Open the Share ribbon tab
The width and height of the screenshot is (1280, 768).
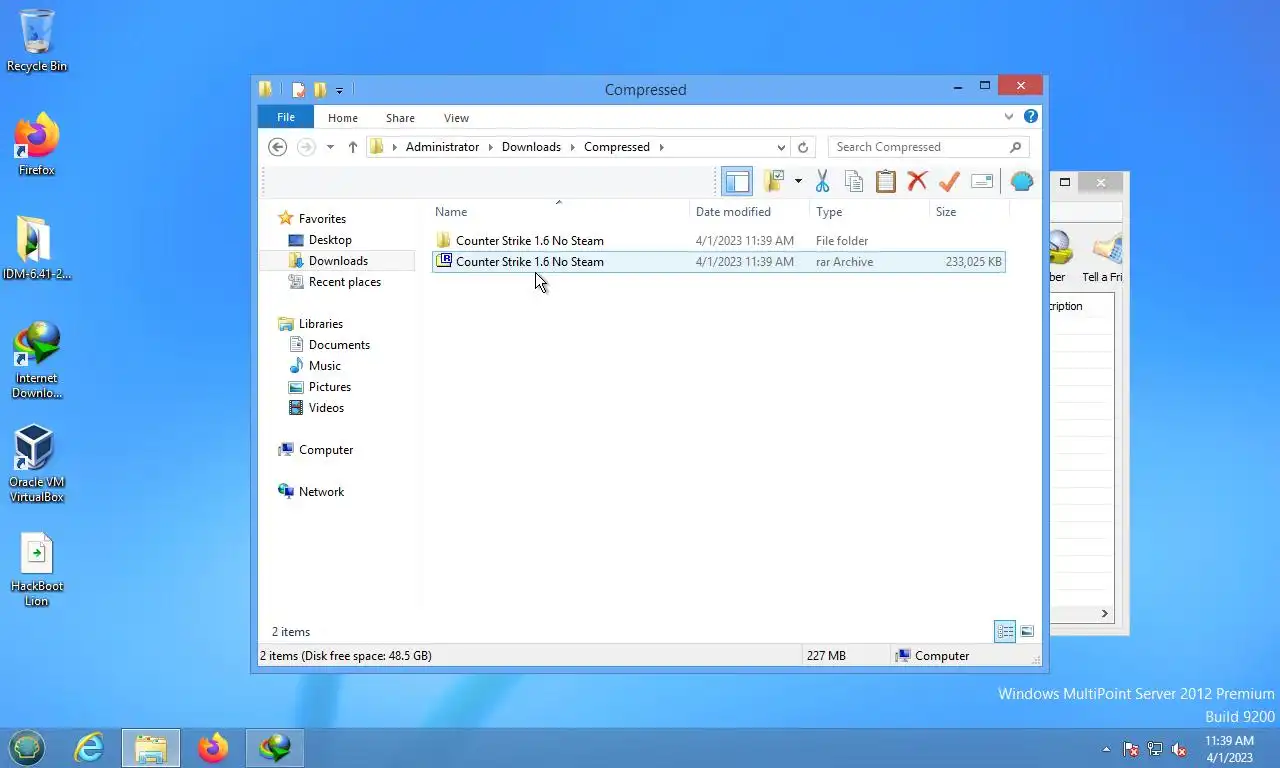[400, 118]
